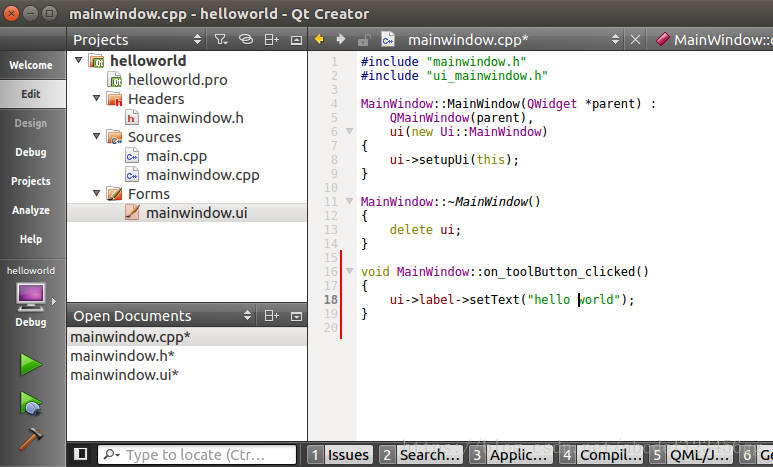Select helloworld.pro file
773x467 pixels.
(x=177, y=79)
